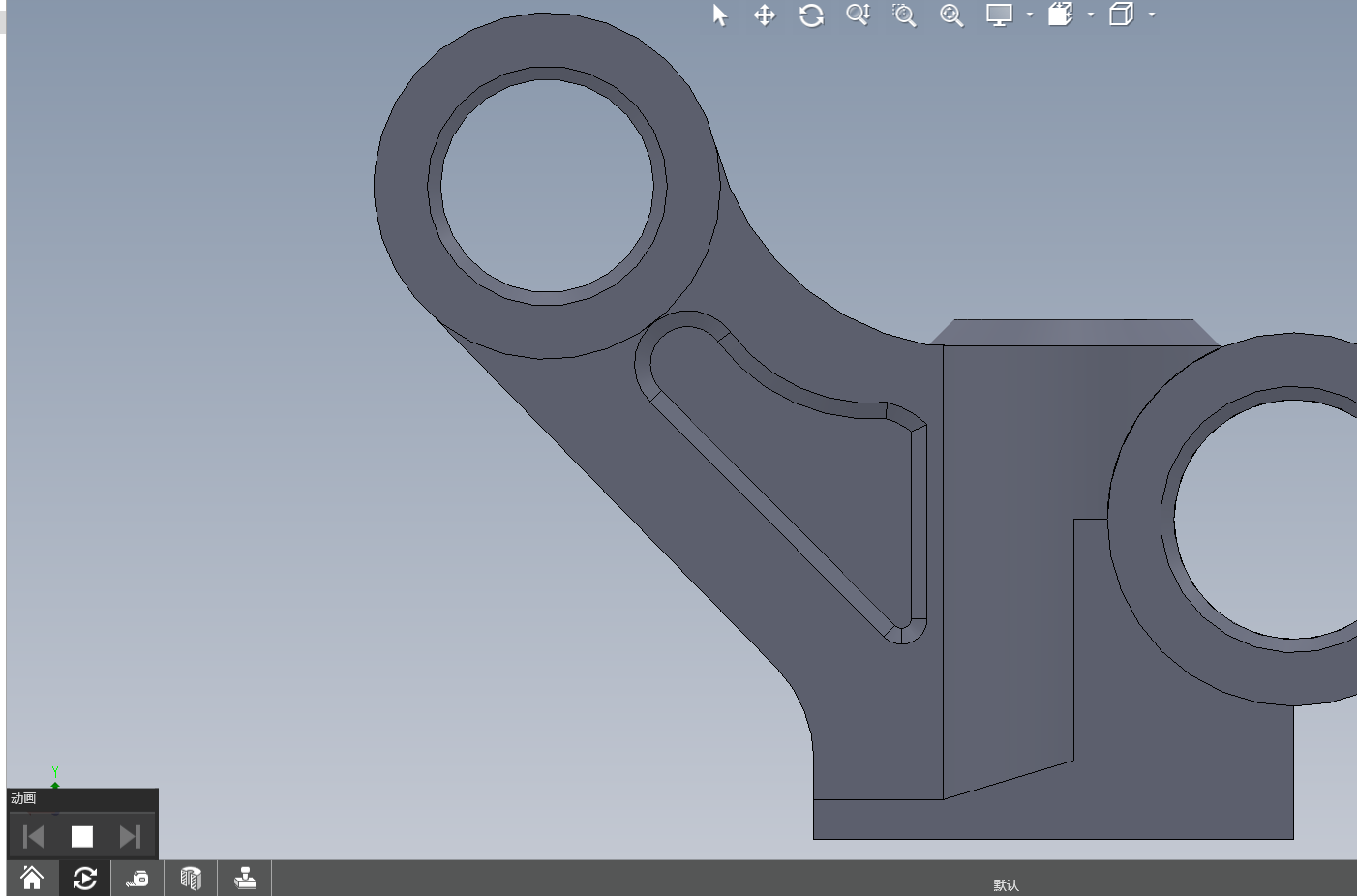Activate the rotate view tool
The width and height of the screenshot is (1357, 896).
[811, 15]
